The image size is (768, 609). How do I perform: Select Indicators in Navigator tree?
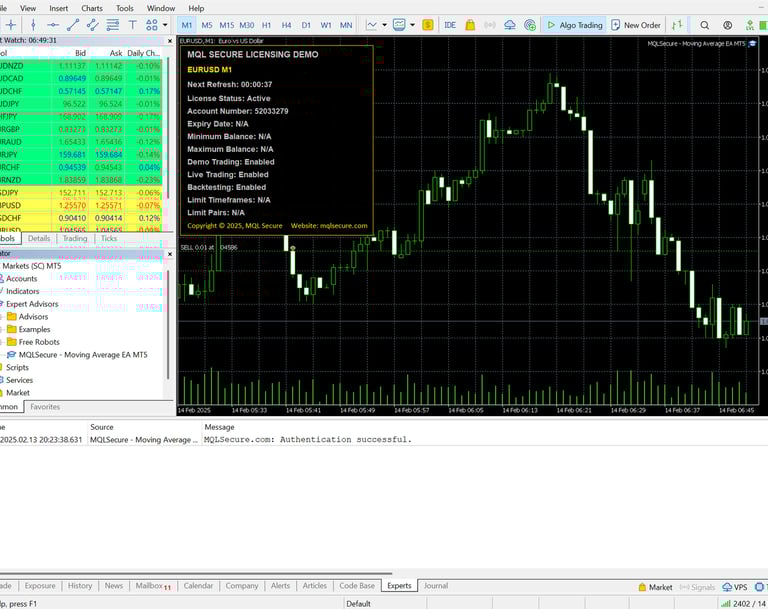point(23,291)
